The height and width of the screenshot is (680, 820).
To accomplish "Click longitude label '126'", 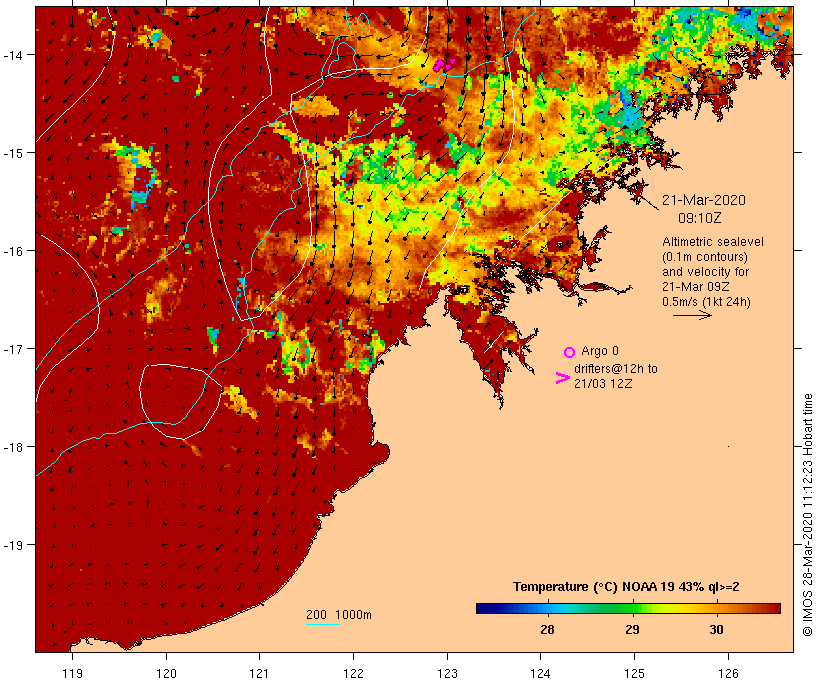I will coord(728,674).
